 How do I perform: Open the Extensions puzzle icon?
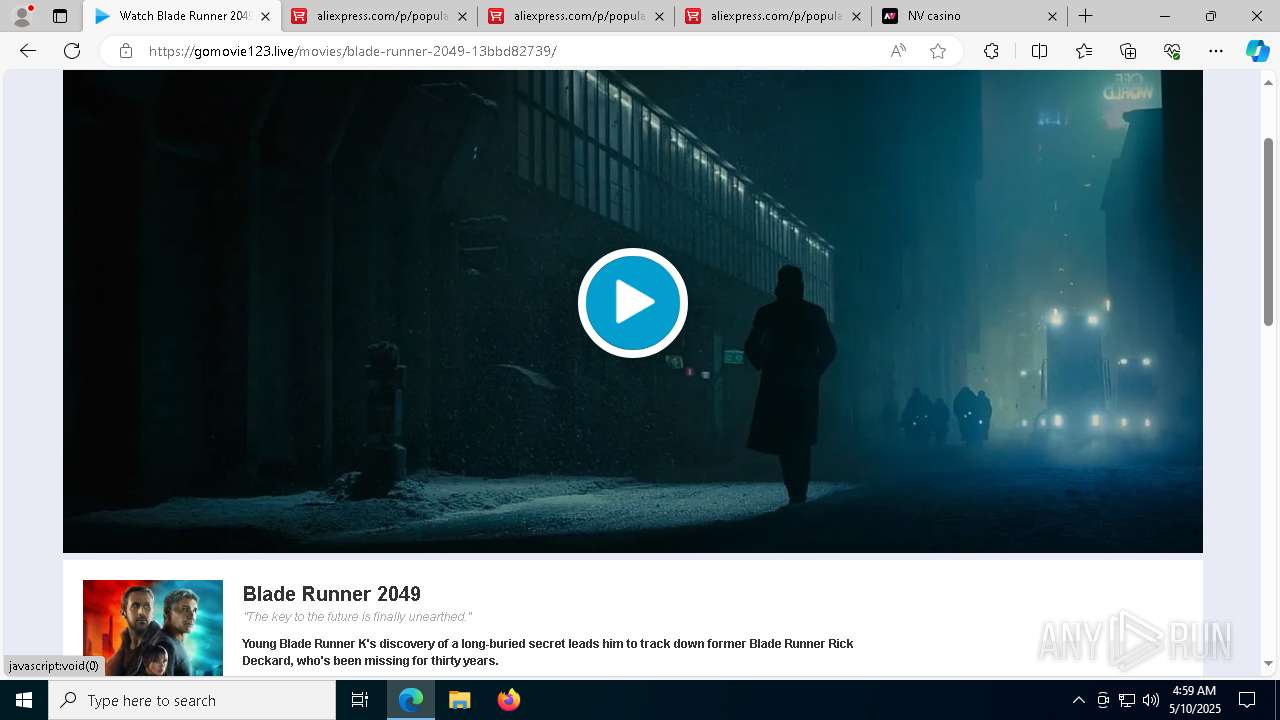[x=991, y=51]
